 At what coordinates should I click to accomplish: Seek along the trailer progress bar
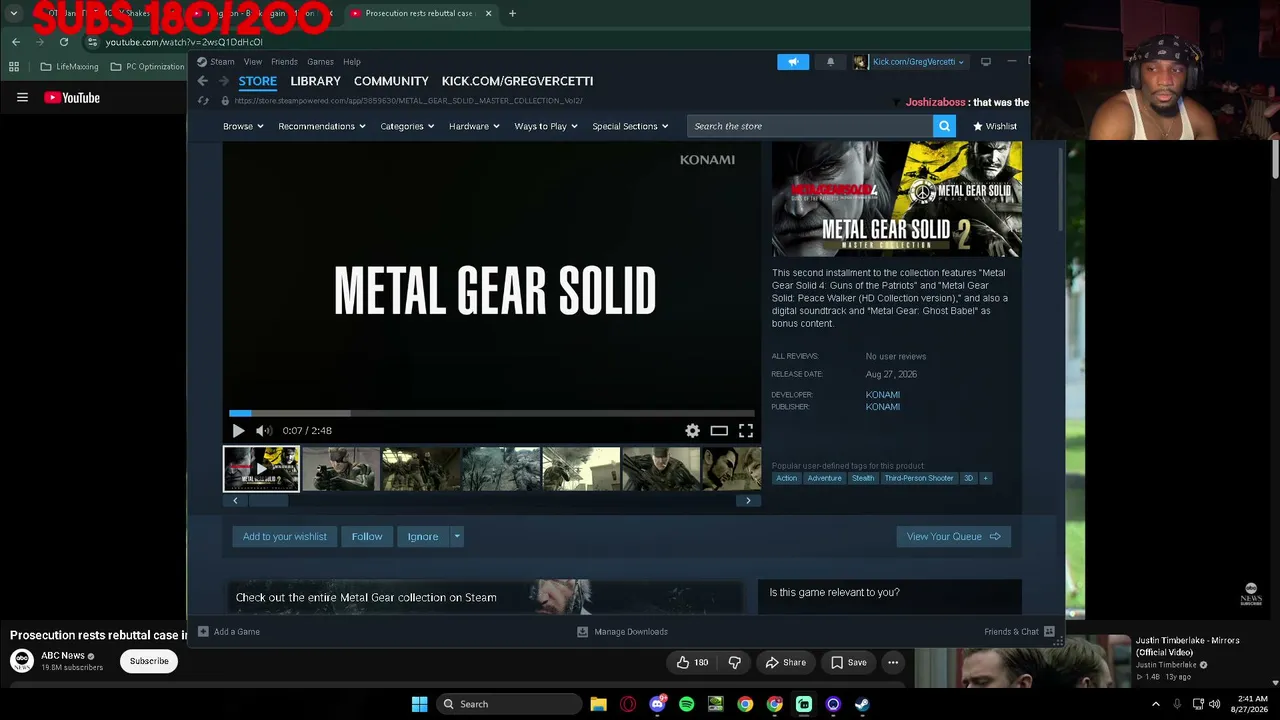(x=491, y=413)
